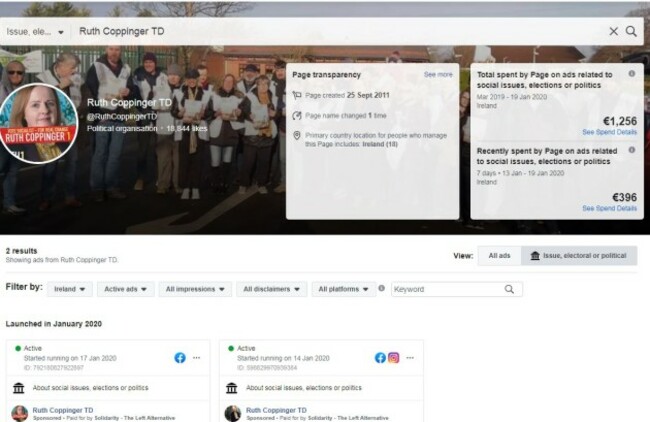The height and width of the screenshot is (422, 650).
Task: Click the Page name changed icon
Action: (x=297, y=116)
